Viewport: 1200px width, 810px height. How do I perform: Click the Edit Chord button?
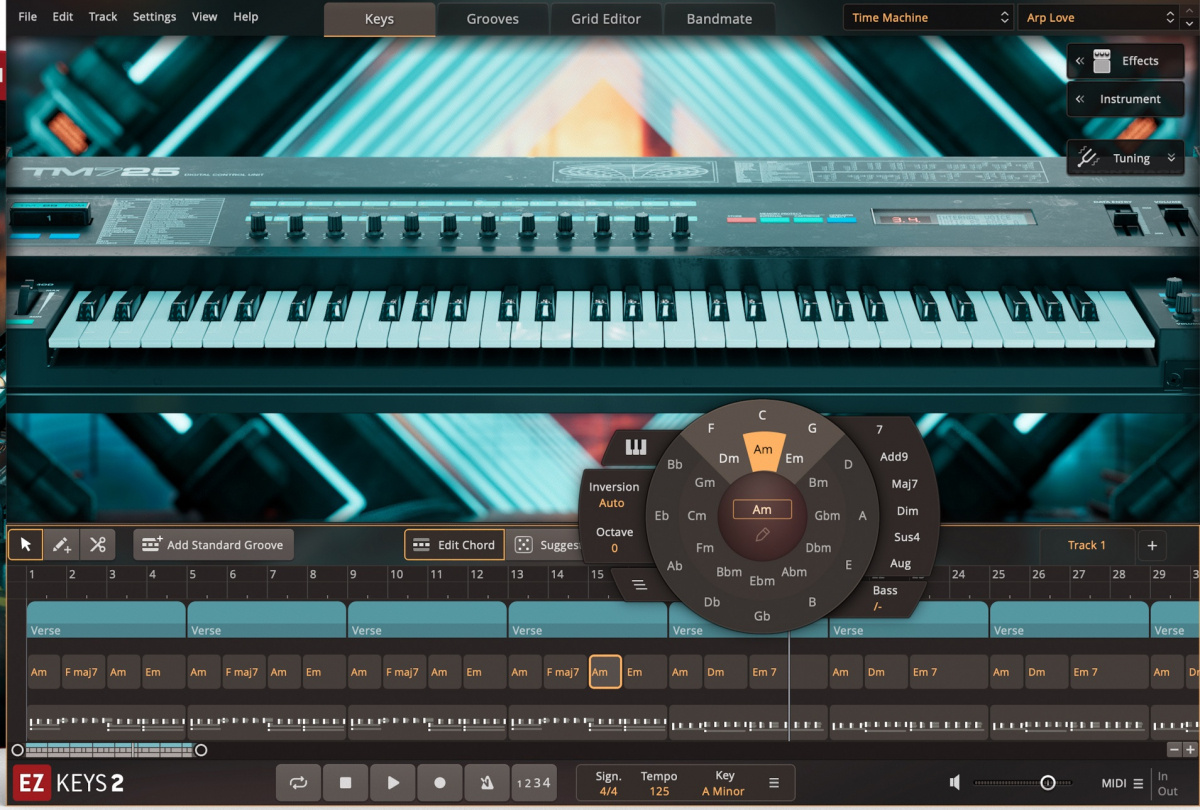[x=453, y=544]
